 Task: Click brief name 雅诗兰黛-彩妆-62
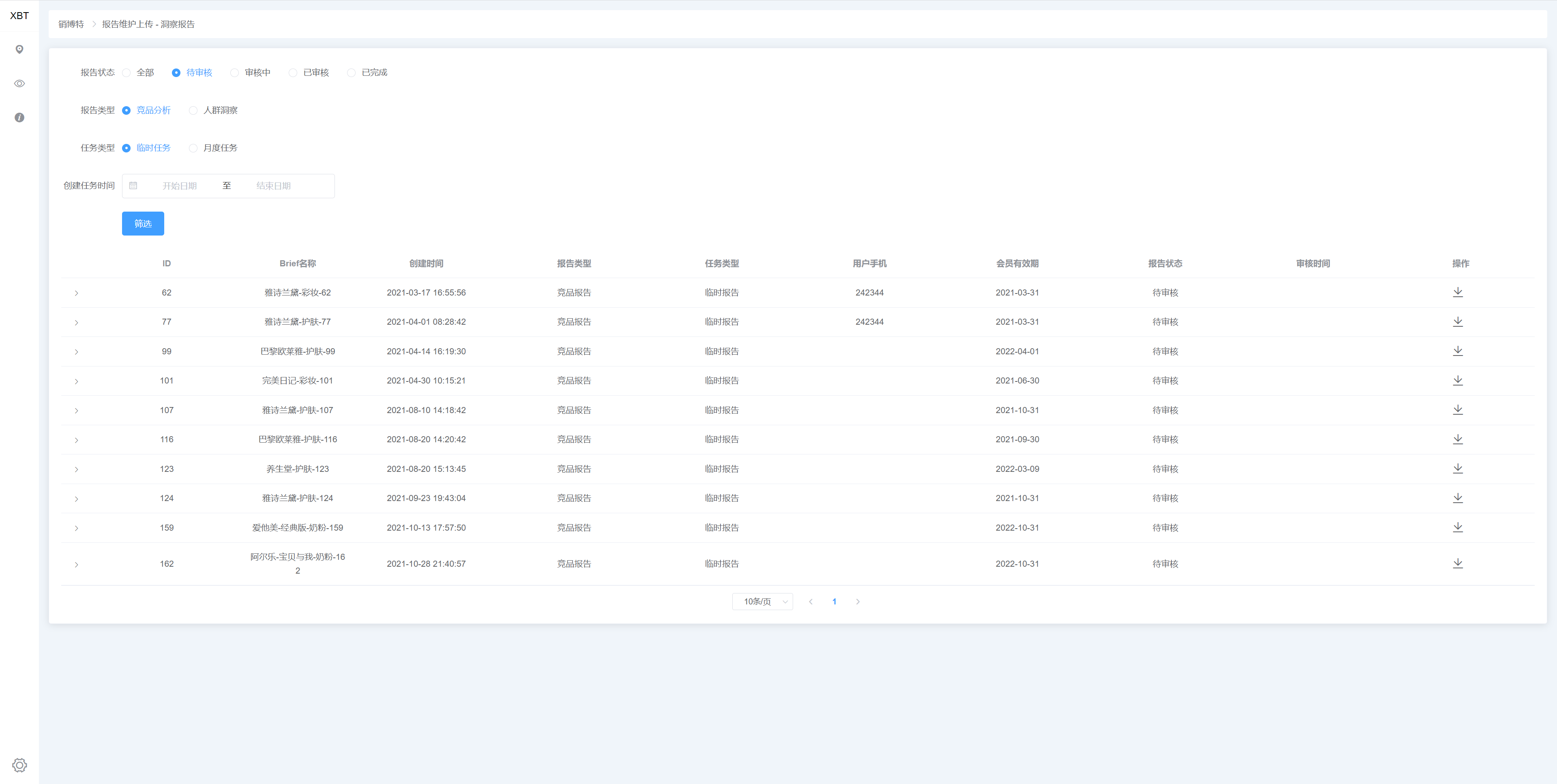pyautogui.click(x=297, y=293)
